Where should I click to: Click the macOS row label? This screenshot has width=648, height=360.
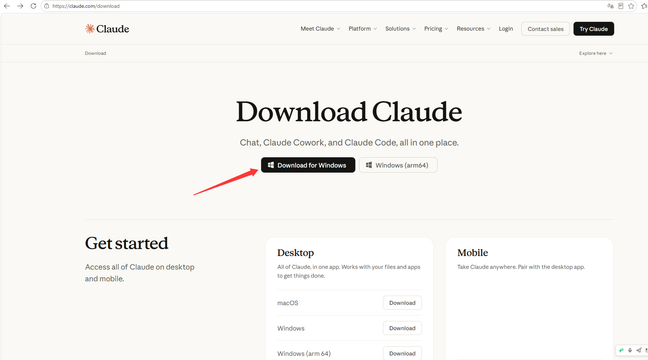pyautogui.click(x=288, y=303)
